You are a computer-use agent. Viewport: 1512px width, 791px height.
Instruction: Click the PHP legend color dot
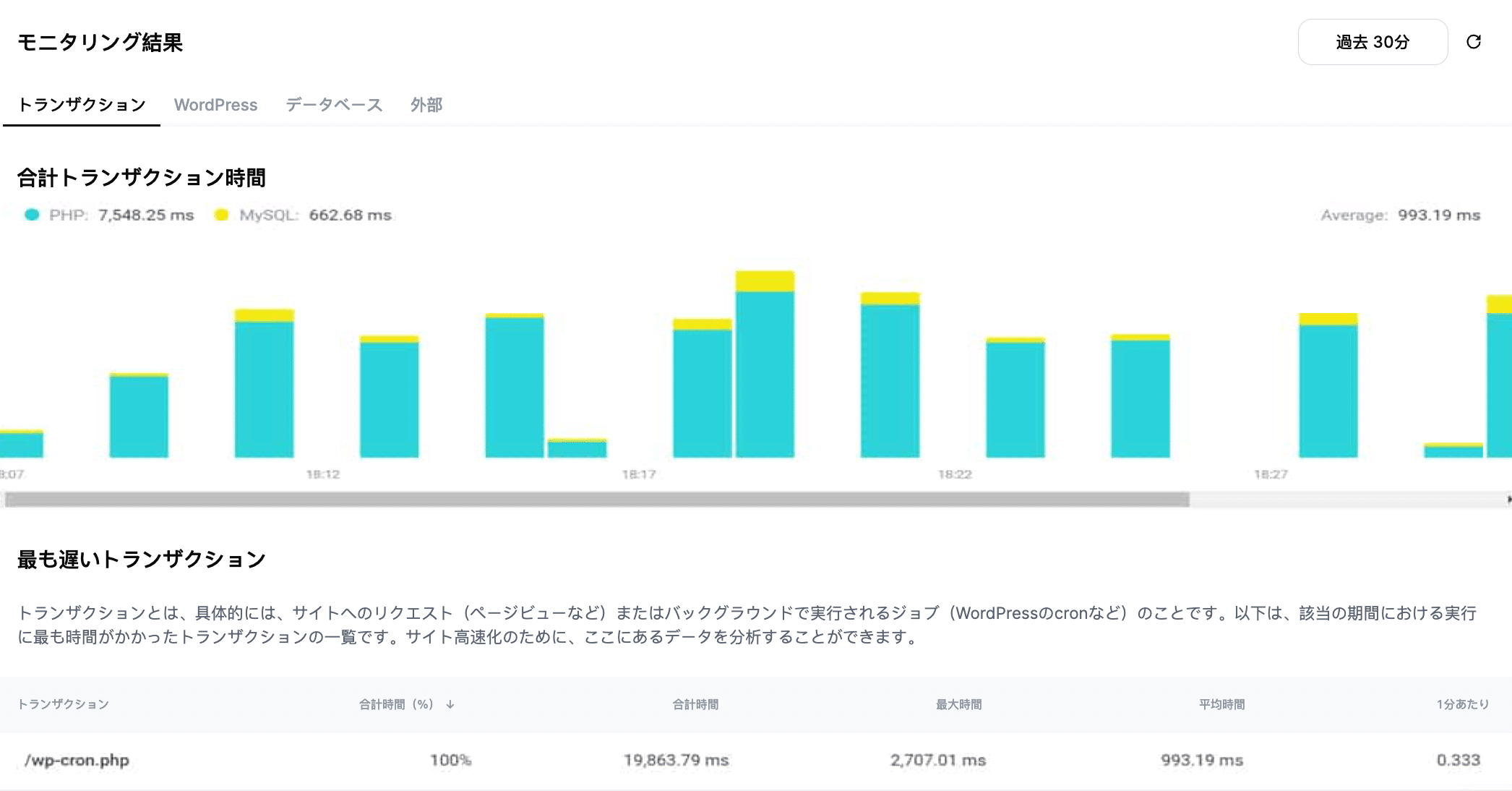click(32, 215)
